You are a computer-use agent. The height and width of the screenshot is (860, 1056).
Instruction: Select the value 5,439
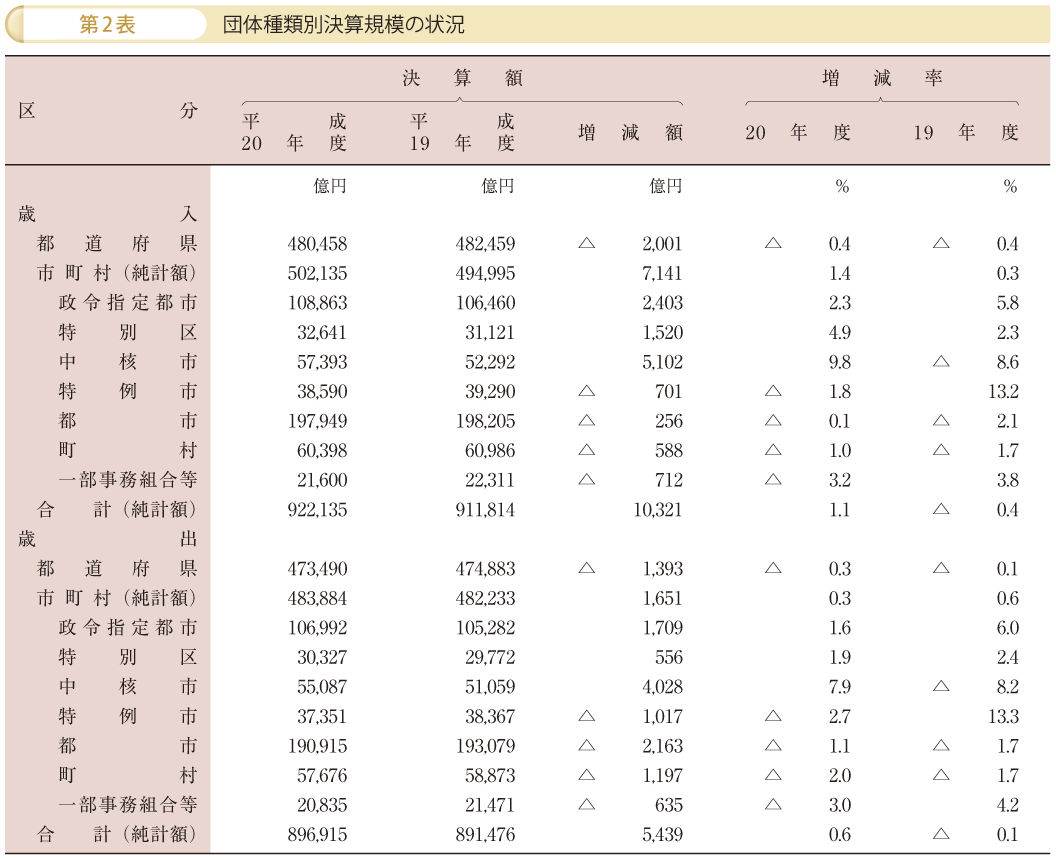click(662, 835)
